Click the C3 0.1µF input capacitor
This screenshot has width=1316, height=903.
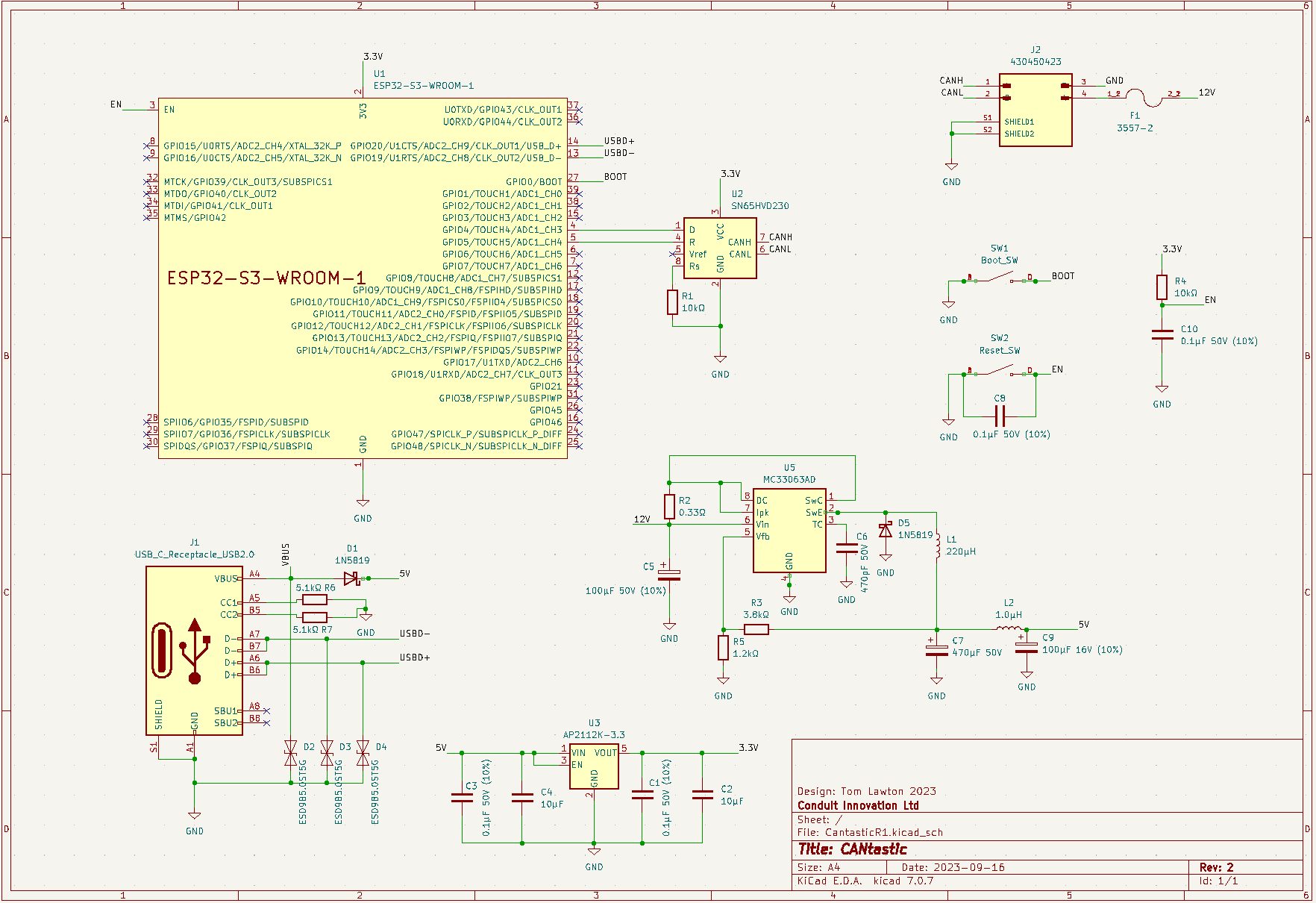coord(462,797)
